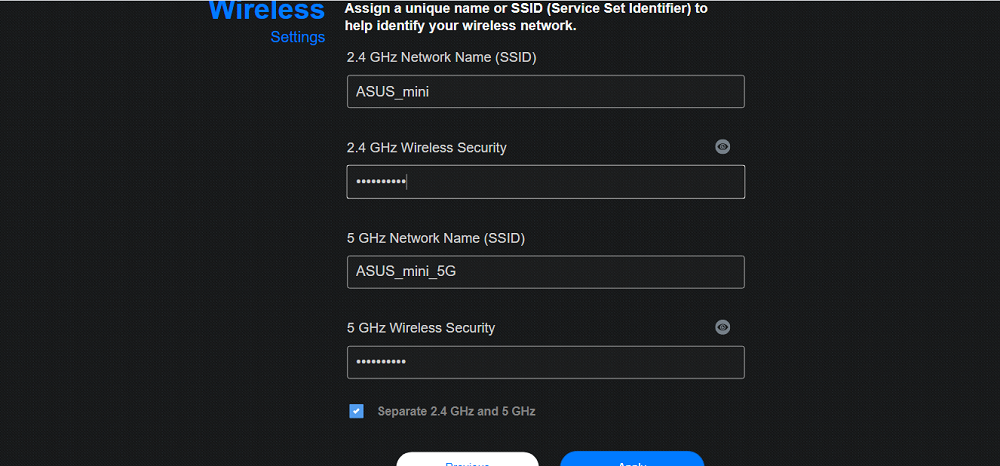Click the 'Assign a unique name or SSID' description line
The height and width of the screenshot is (466, 1000).
(526, 10)
